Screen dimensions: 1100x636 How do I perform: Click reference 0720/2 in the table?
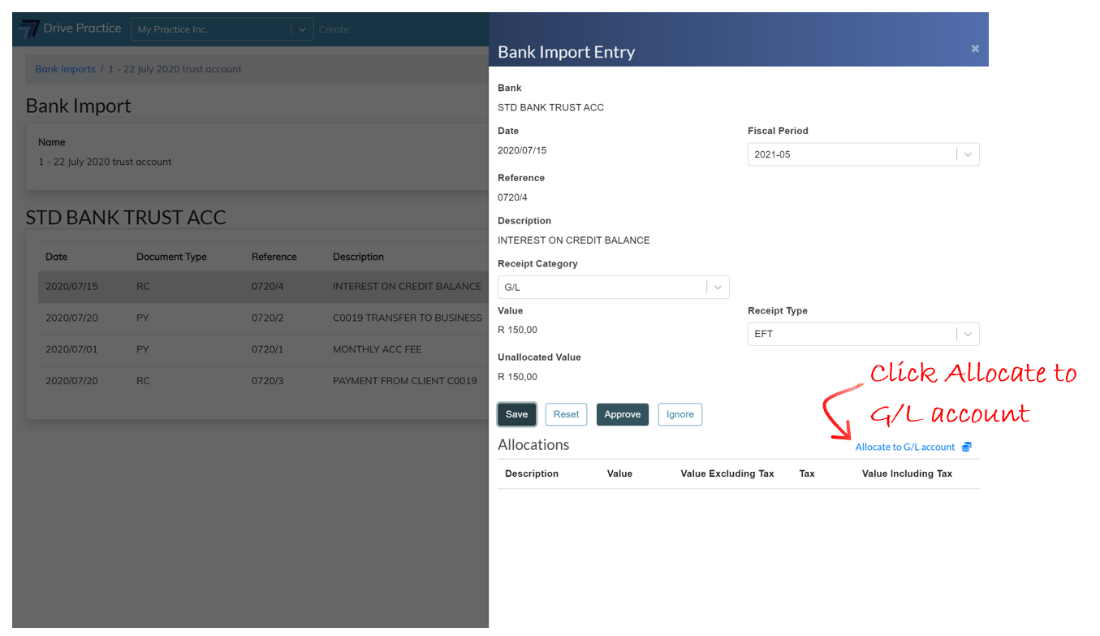[267, 318]
